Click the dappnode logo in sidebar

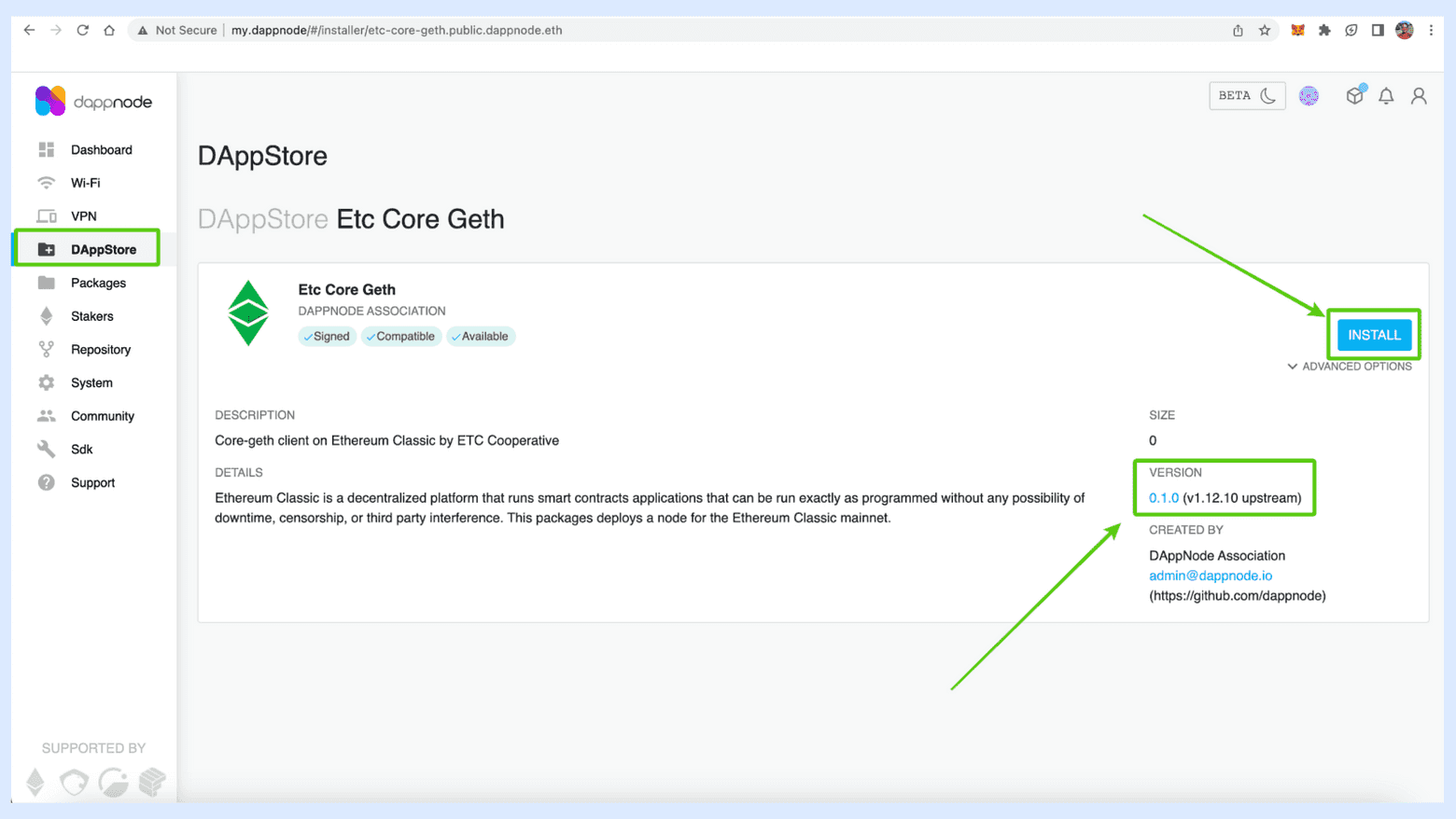pos(92,102)
